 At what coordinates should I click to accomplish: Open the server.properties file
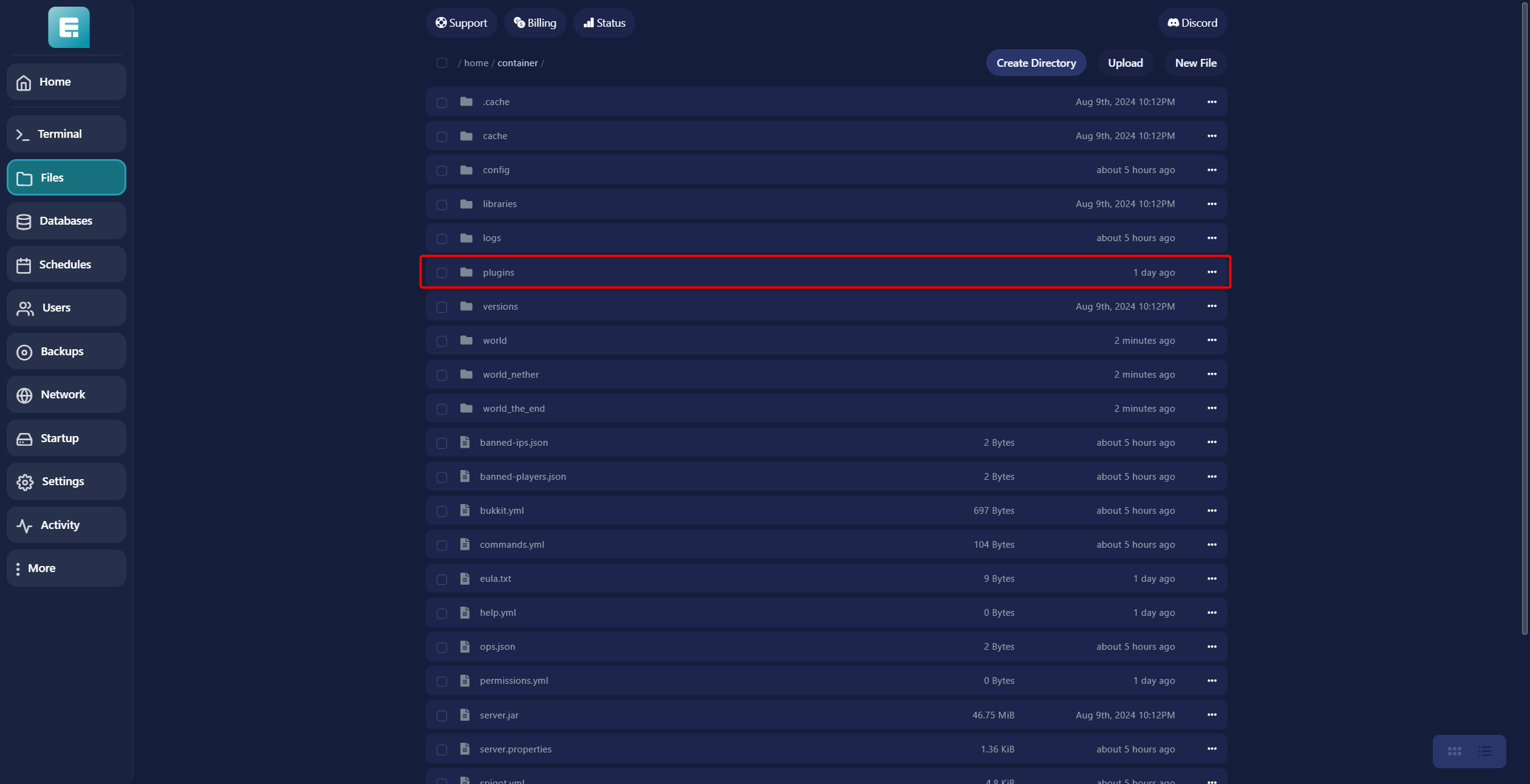516,749
